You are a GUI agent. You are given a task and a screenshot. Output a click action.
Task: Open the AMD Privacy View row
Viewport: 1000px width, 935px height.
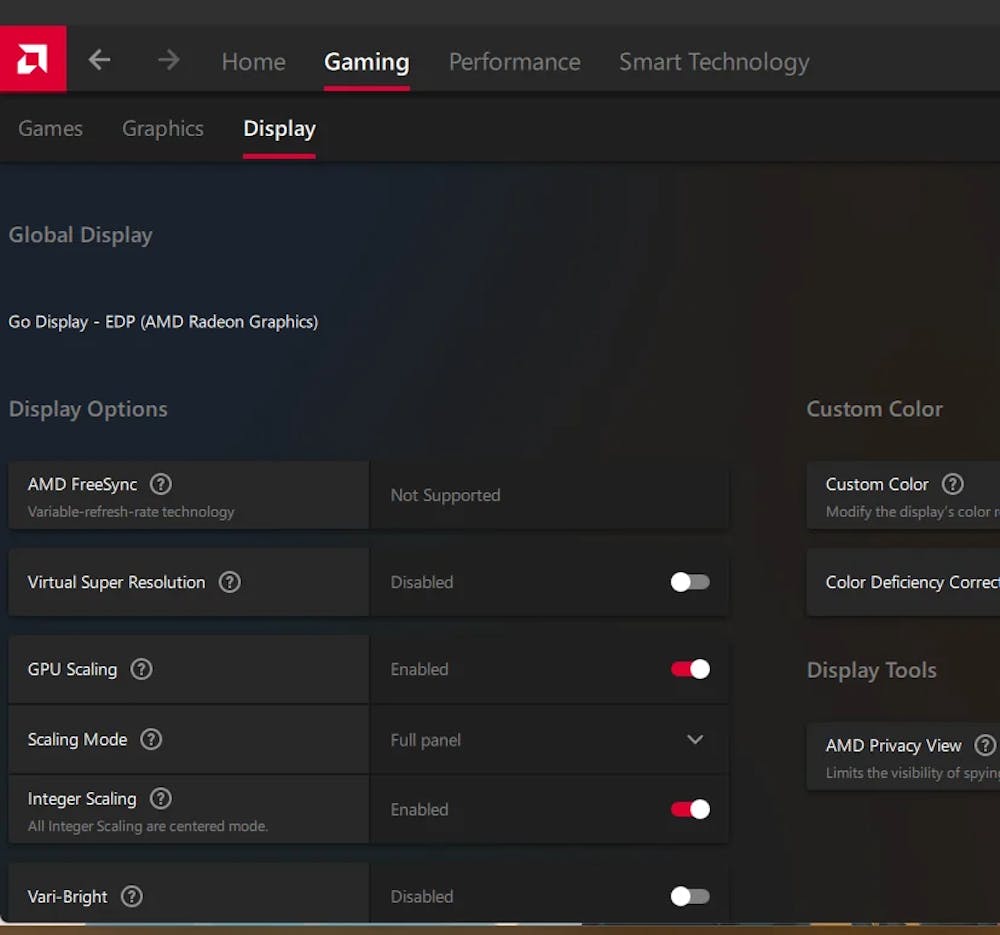click(x=903, y=756)
